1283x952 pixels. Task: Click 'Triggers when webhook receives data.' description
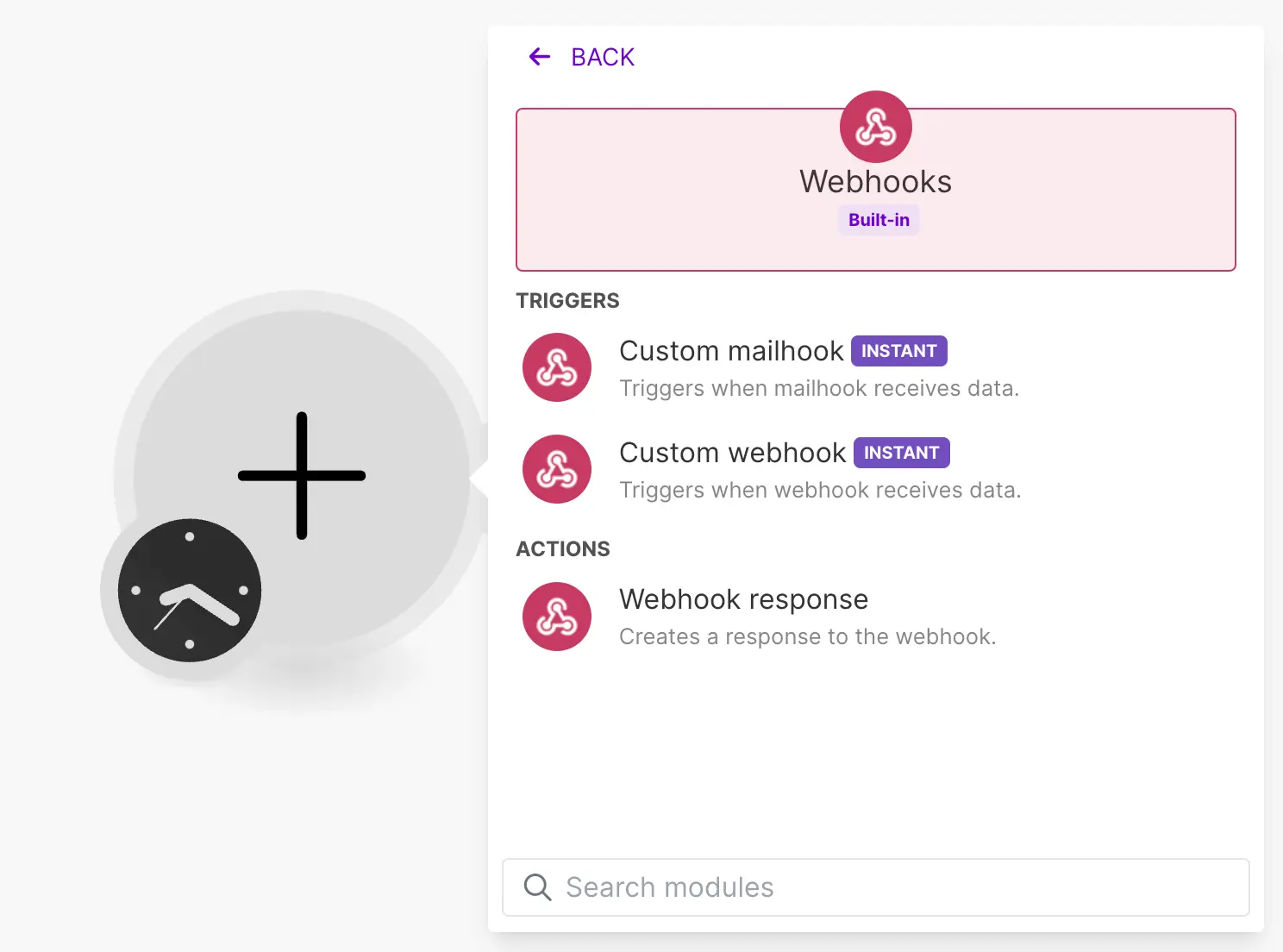pyautogui.click(x=820, y=490)
